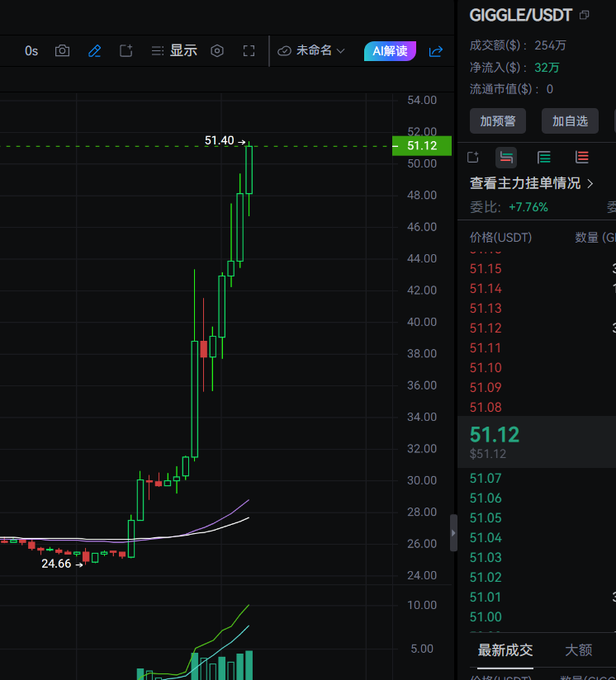Select ask price 51.10 row
The width and height of the screenshot is (616, 680).
(x=537, y=368)
